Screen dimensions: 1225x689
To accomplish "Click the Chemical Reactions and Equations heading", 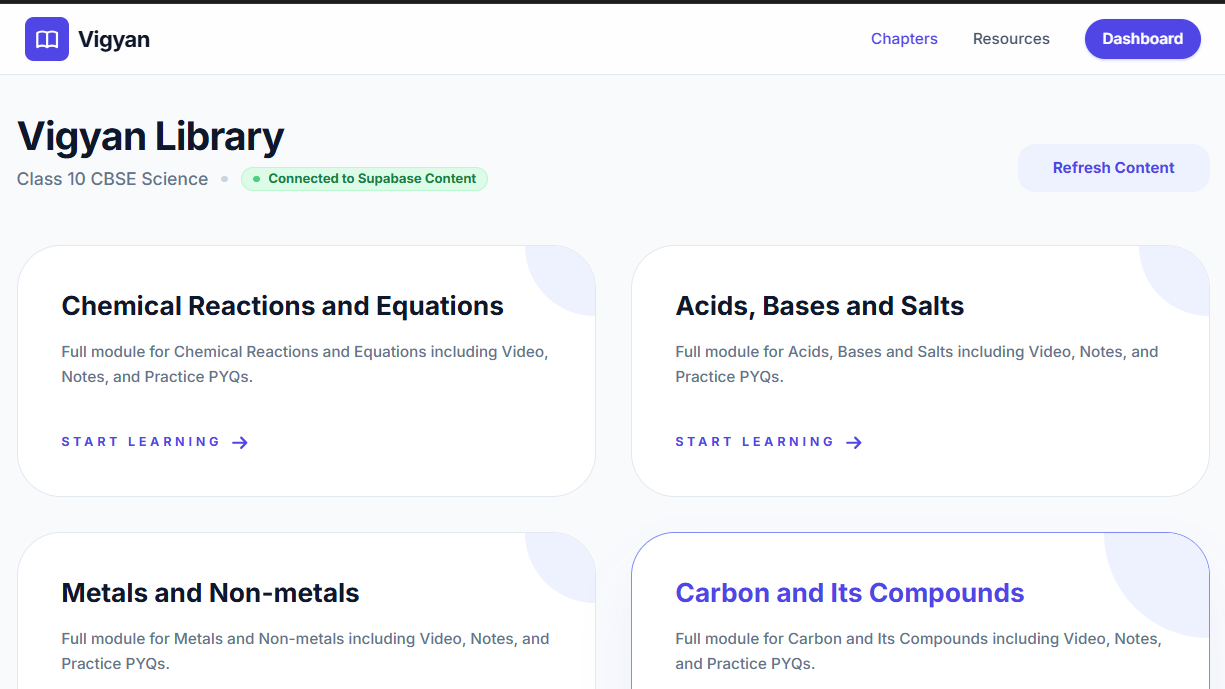I will tap(282, 306).
